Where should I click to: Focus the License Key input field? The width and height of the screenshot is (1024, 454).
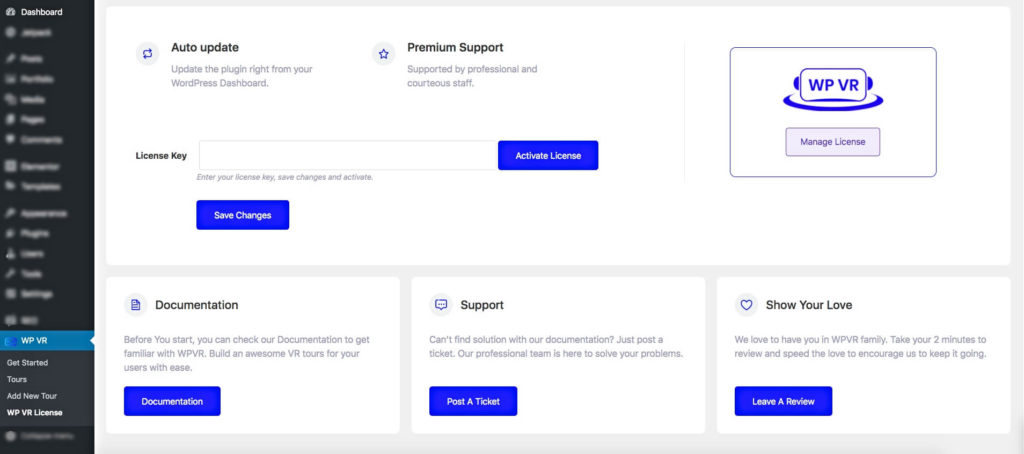(x=348, y=155)
